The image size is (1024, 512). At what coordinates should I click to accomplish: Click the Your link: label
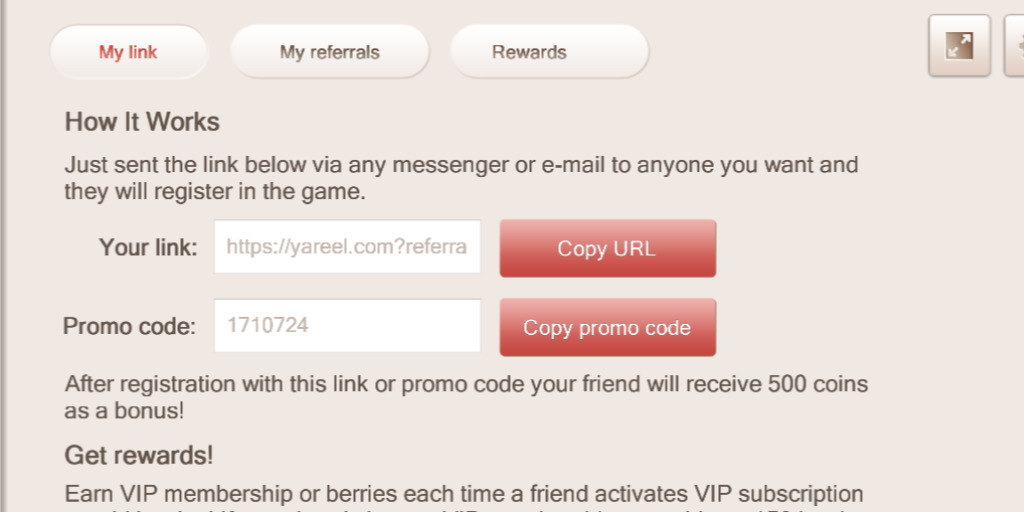(x=148, y=248)
